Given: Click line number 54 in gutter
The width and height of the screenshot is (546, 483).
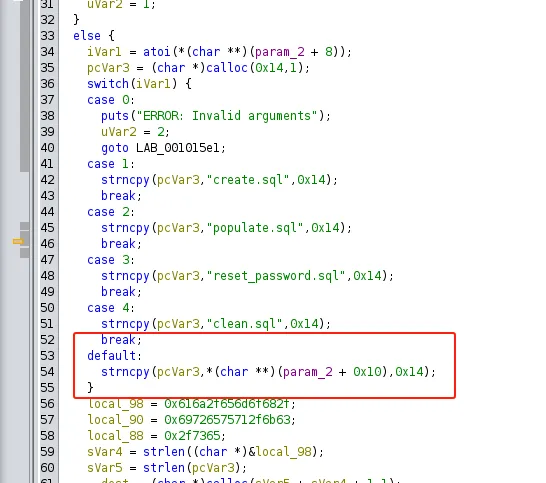Looking at the screenshot, I should [47, 372].
